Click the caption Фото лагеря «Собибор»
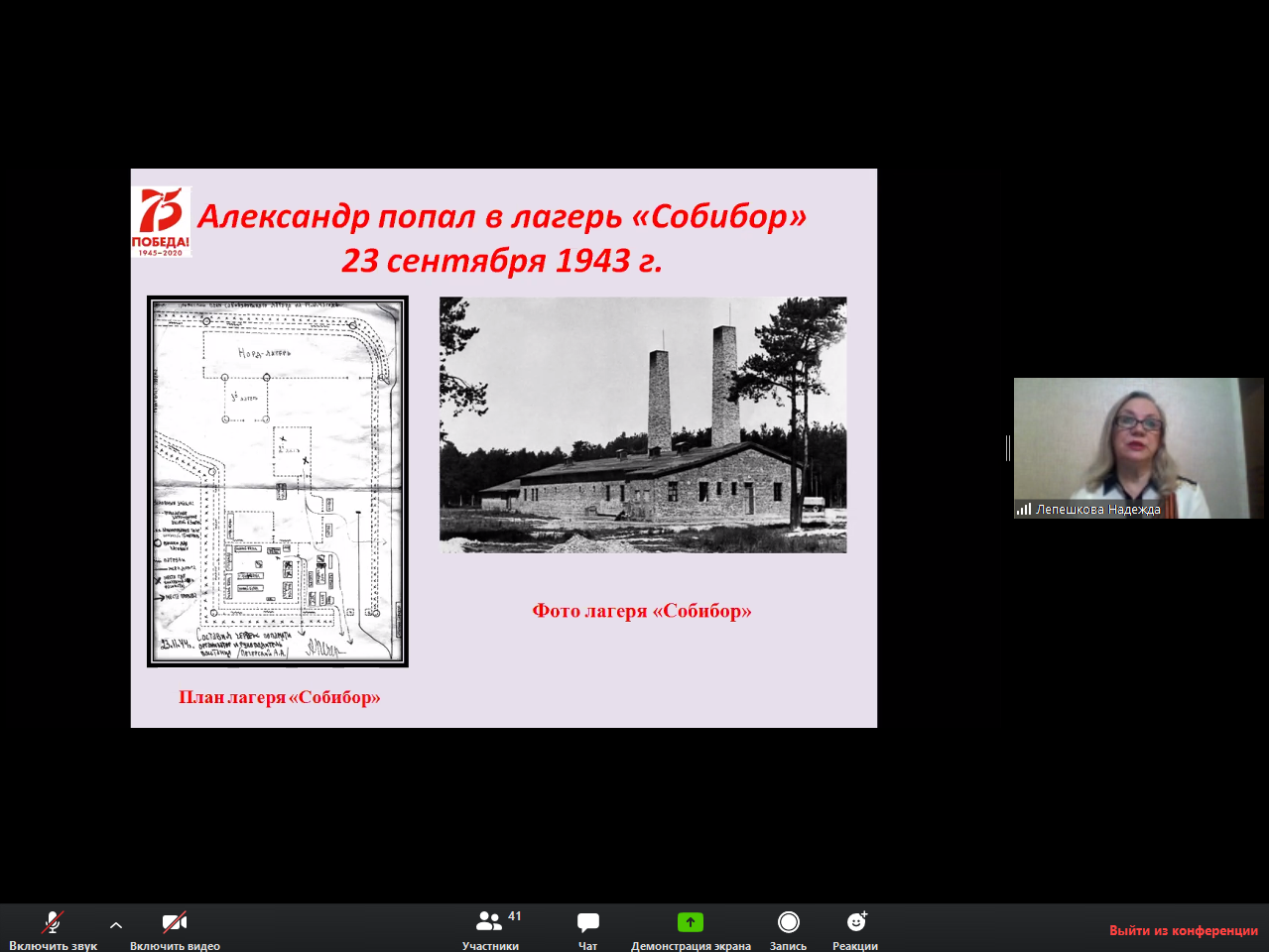This screenshot has width=1269, height=952. (x=642, y=611)
